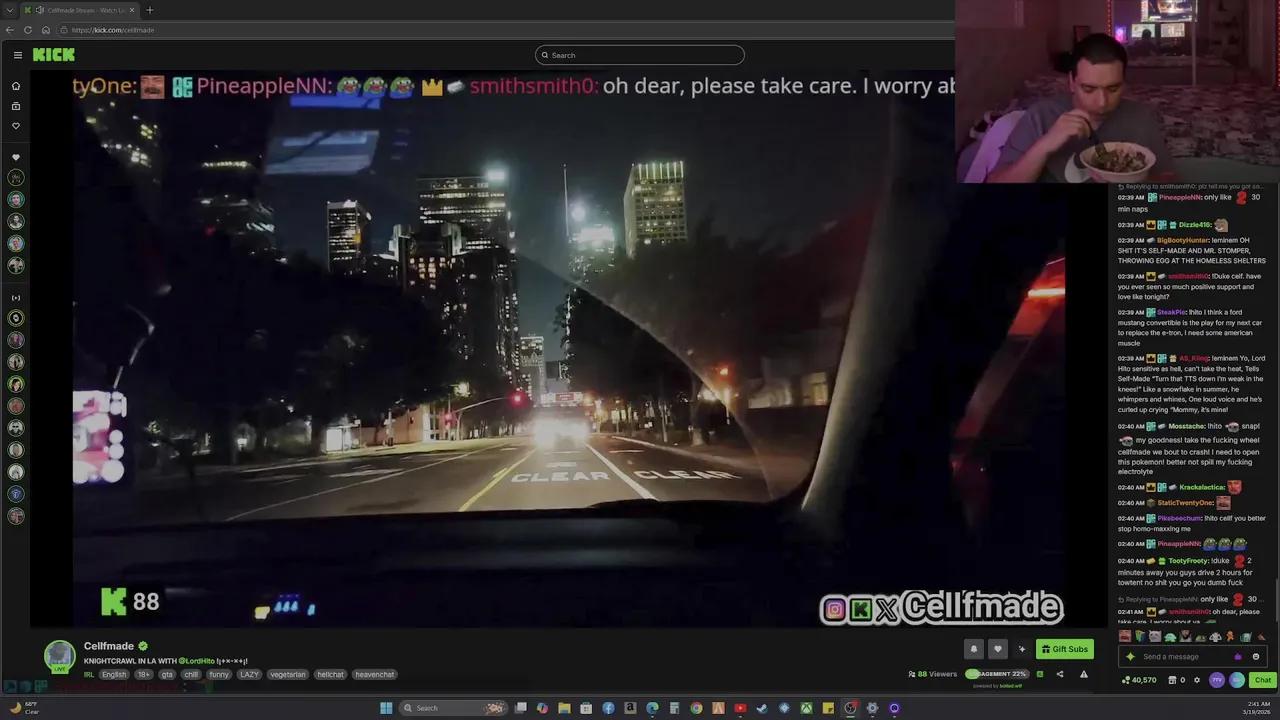Viewport: 1280px width, 720px height.
Task: Click the Home icon in the left sidebar
Action: (15, 86)
